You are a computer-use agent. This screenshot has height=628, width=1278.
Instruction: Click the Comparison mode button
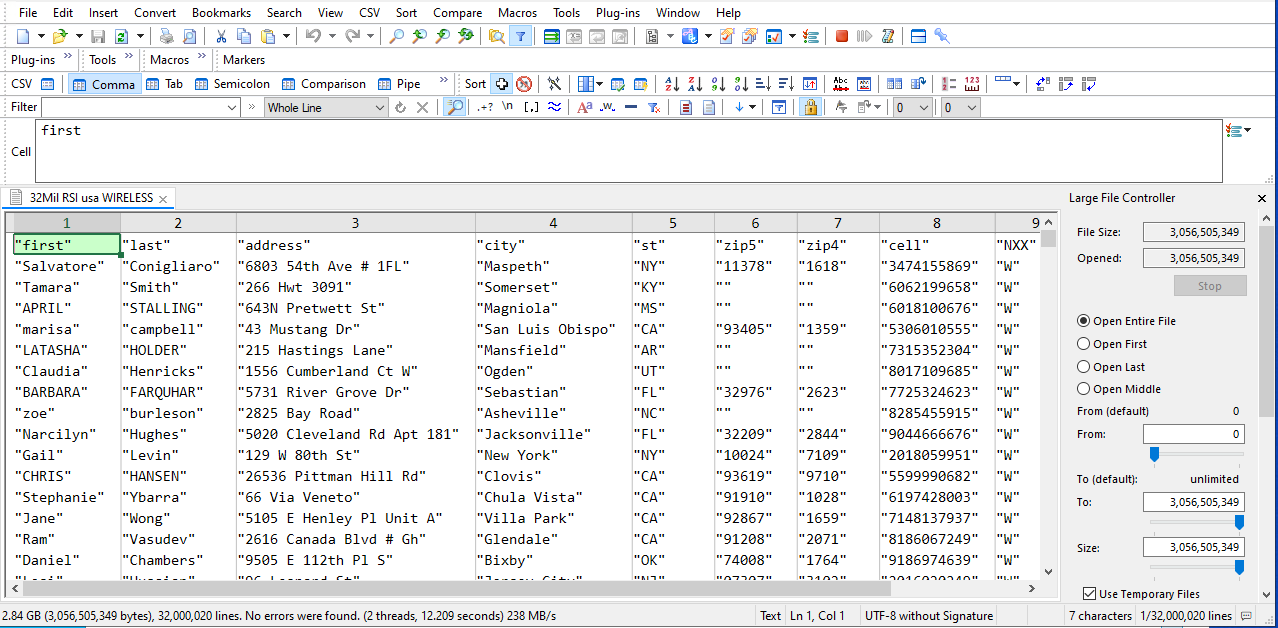click(324, 84)
